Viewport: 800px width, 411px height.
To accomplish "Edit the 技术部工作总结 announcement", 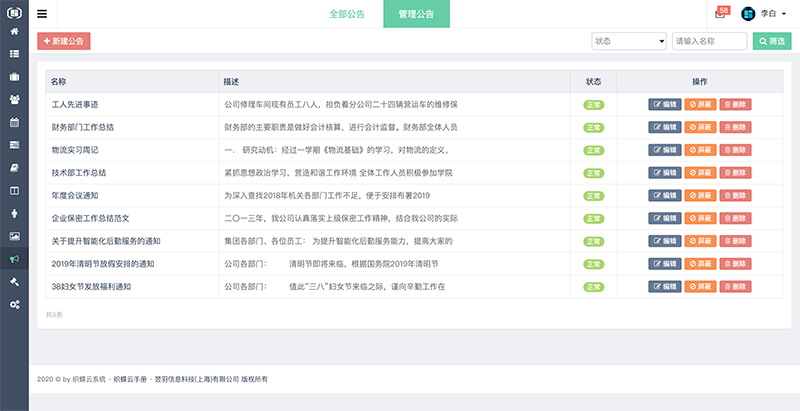I will (665, 173).
